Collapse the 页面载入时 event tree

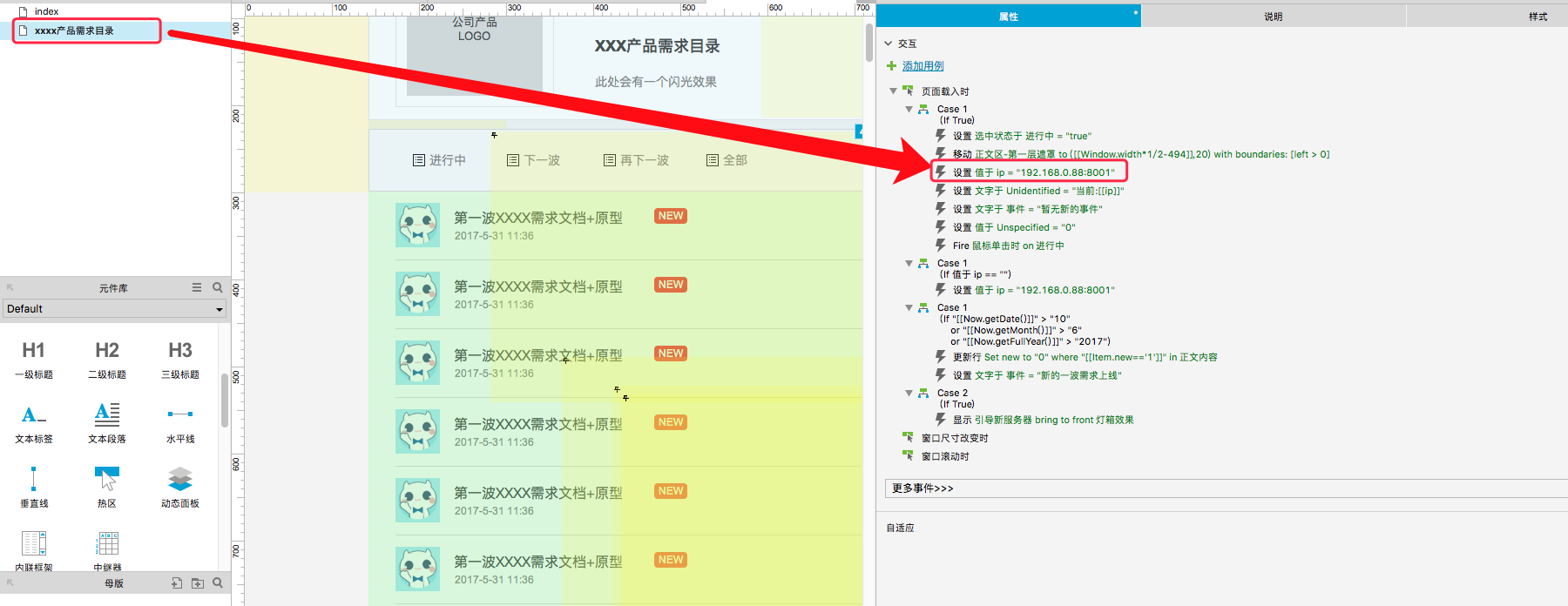coord(893,91)
